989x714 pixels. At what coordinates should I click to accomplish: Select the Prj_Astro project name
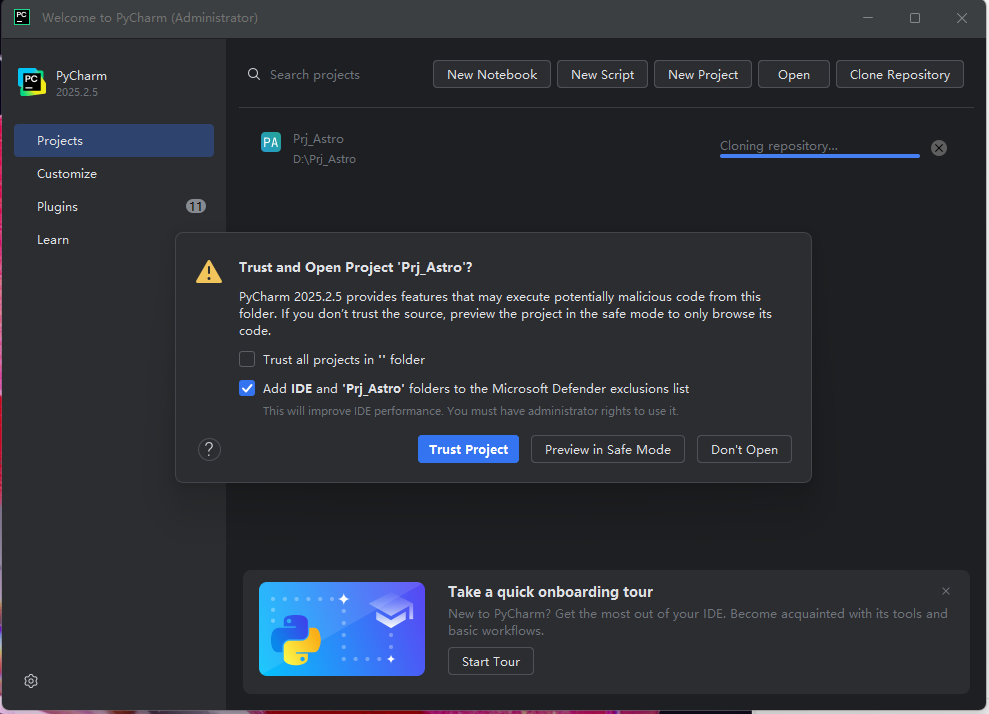[x=319, y=139]
